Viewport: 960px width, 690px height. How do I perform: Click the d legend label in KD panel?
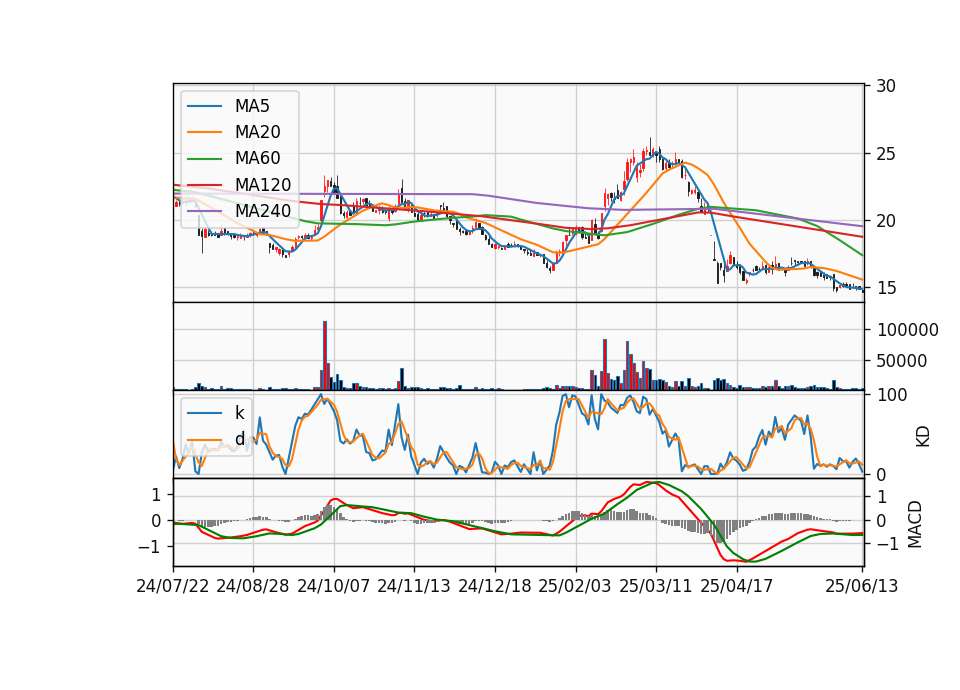(x=239, y=439)
